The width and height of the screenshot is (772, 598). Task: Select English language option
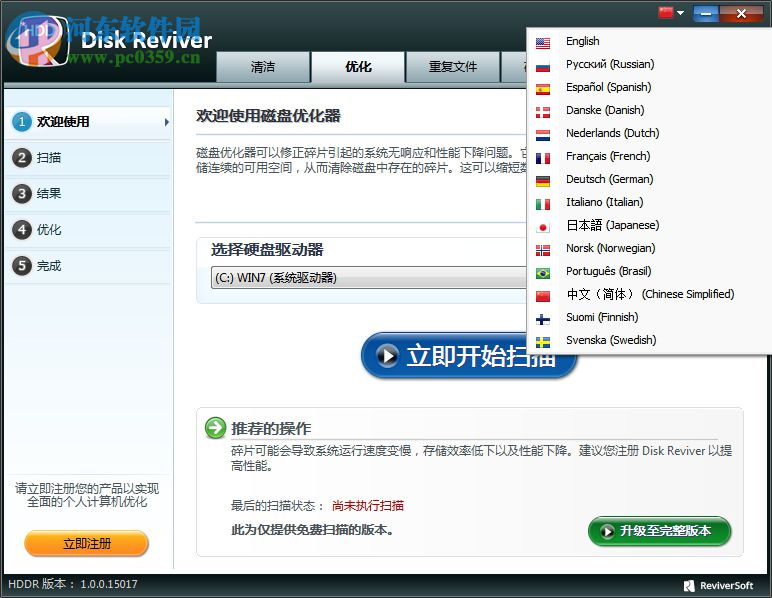click(x=582, y=41)
